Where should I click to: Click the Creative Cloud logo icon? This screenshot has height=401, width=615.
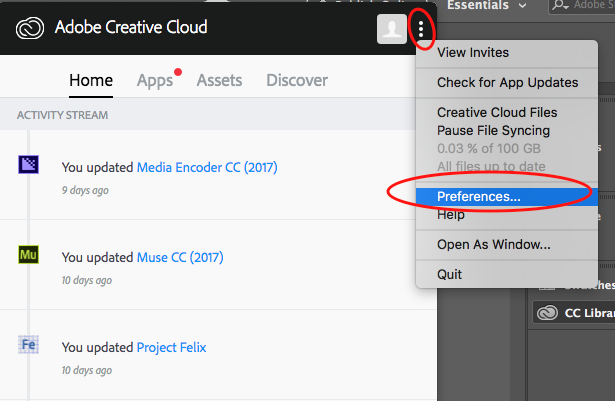tap(30, 27)
